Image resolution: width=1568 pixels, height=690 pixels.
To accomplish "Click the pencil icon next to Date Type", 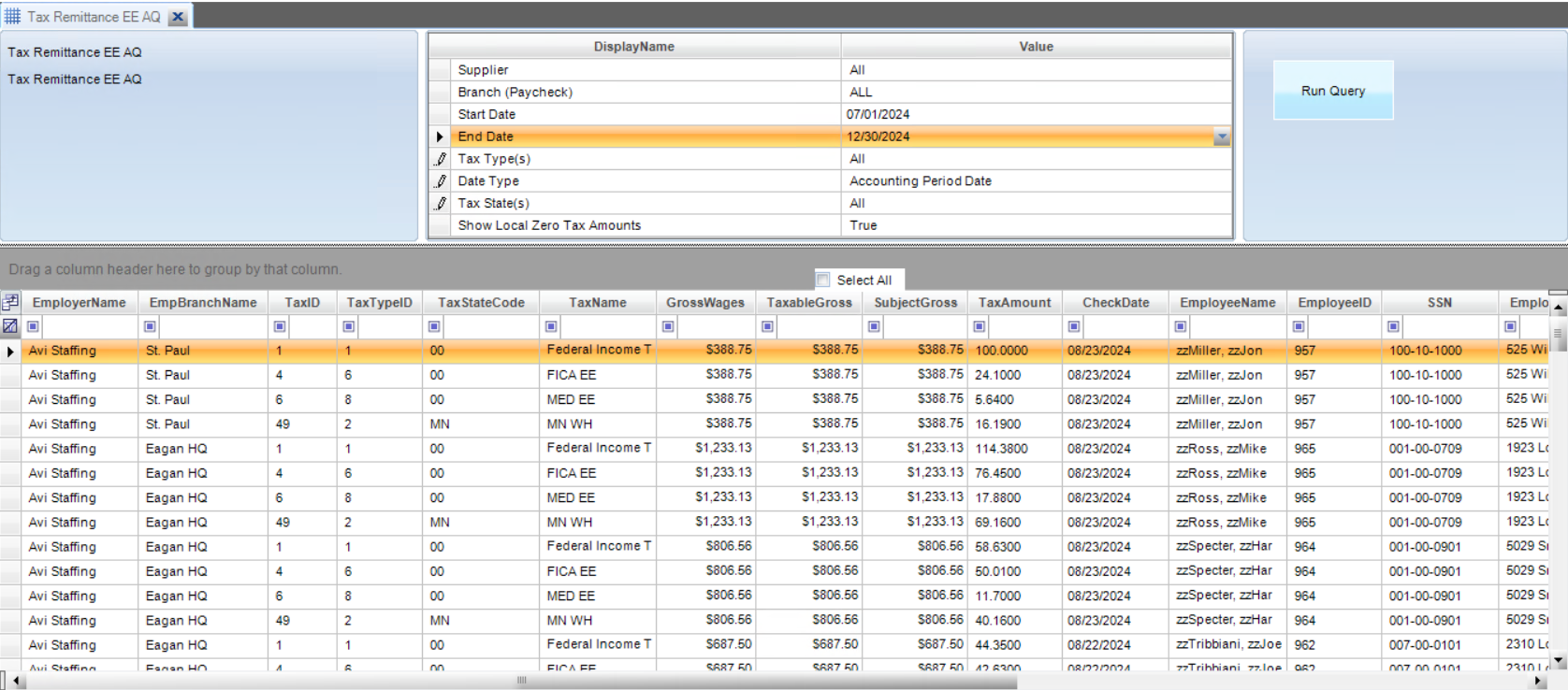I will click(x=440, y=181).
